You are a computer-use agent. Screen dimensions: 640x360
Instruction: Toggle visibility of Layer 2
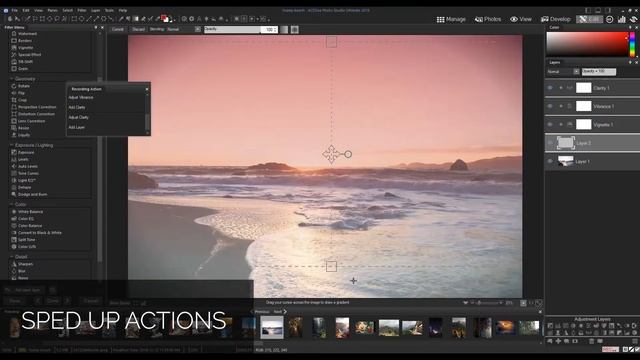point(550,143)
